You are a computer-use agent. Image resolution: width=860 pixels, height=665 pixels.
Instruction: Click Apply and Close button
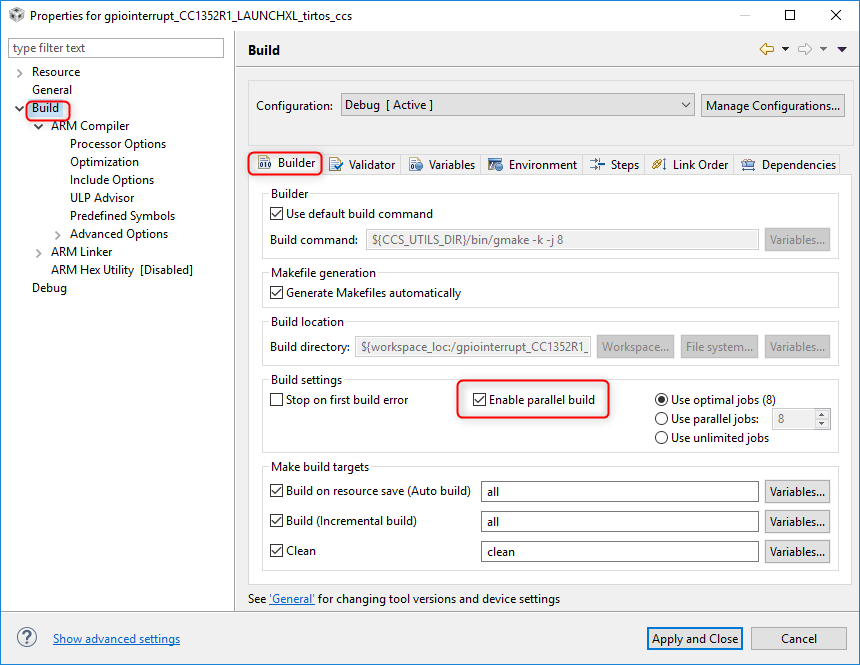[x=694, y=639]
